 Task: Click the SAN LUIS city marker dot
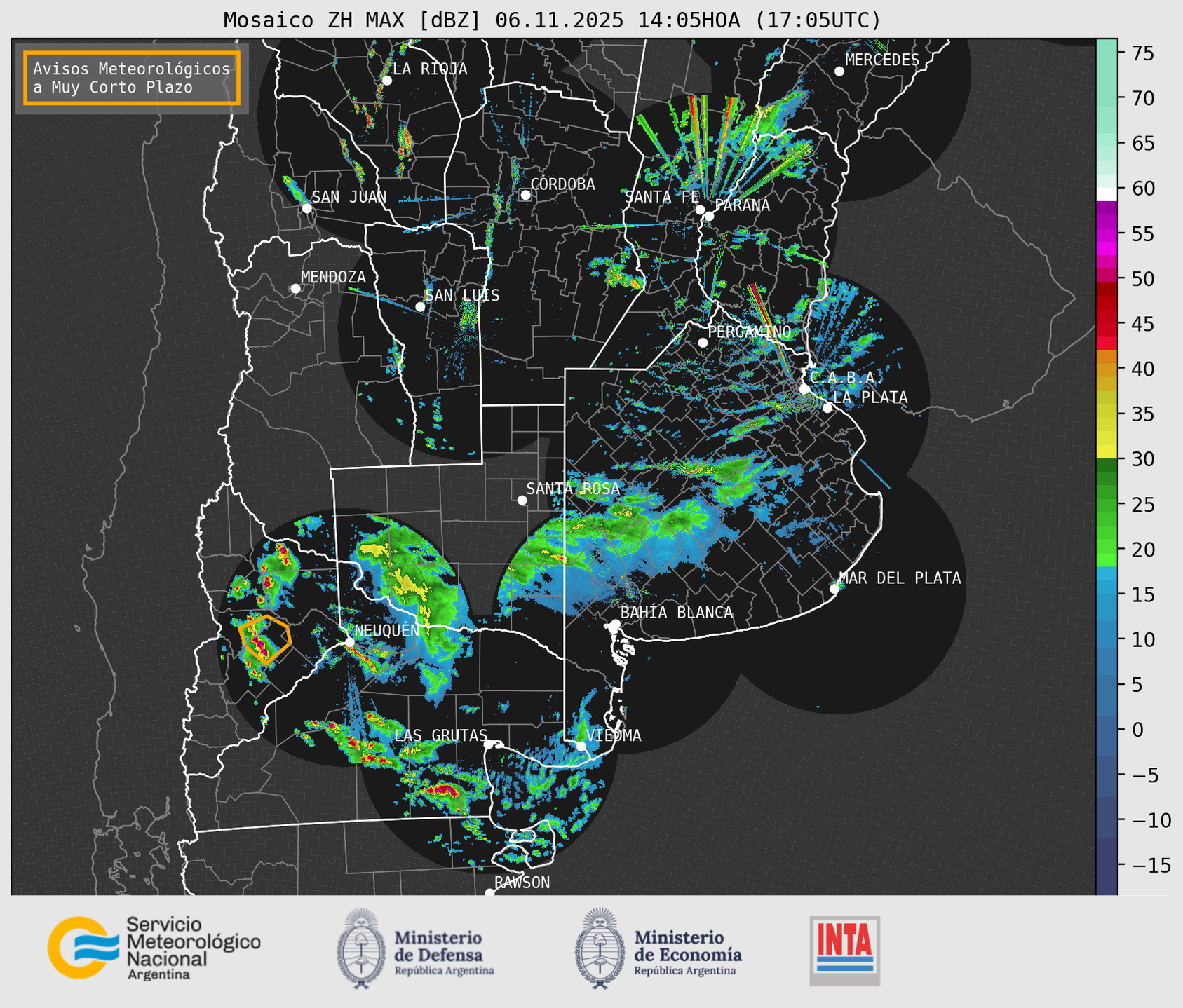tap(420, 306)
